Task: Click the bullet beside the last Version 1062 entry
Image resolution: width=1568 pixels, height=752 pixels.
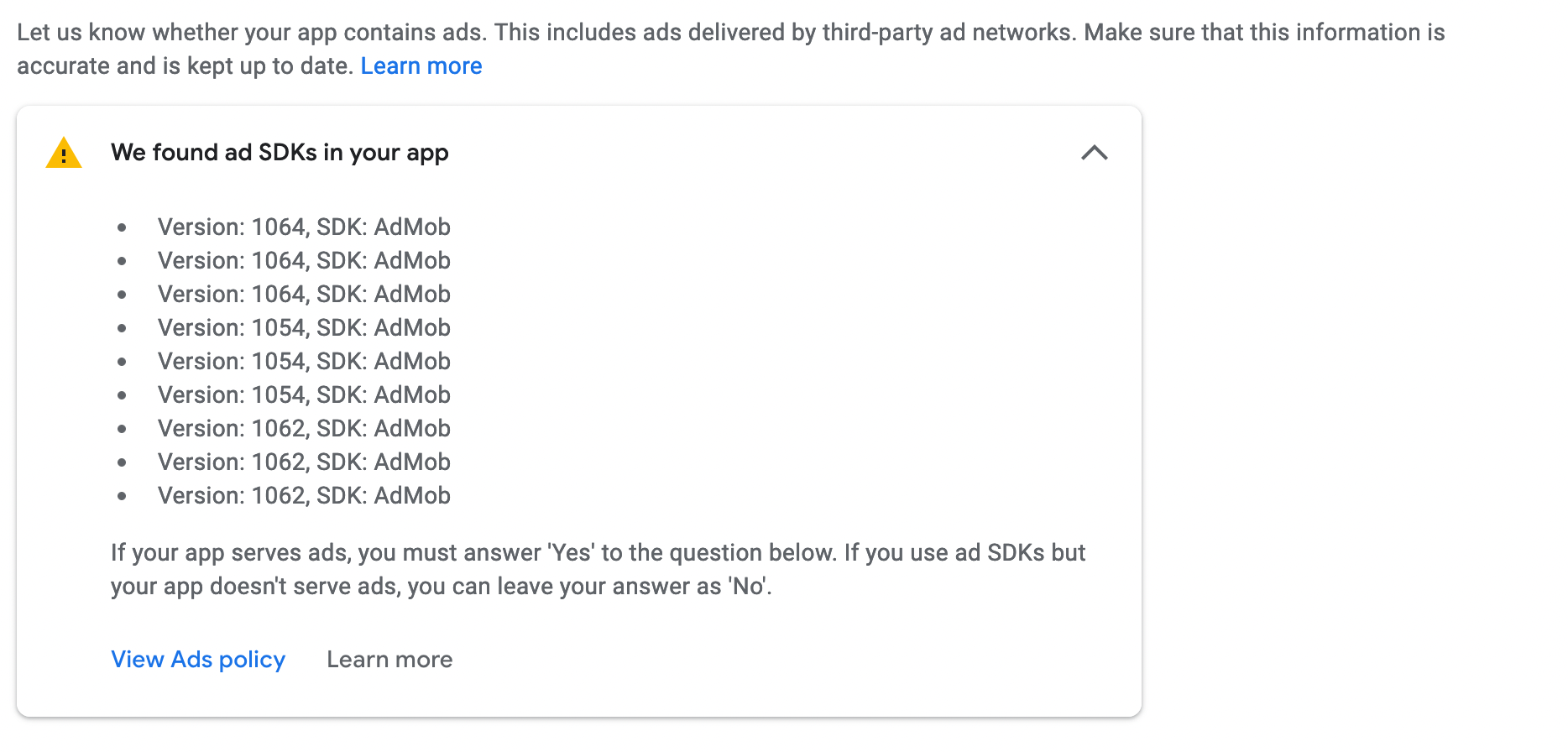Action: pos(122,495)
